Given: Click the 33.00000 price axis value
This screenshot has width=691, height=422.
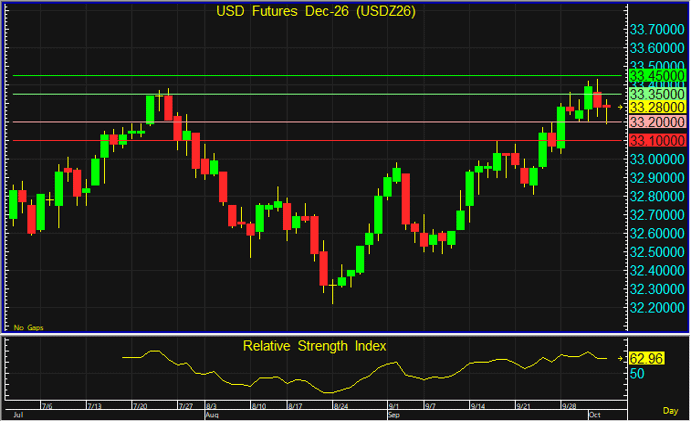Looking at the screenshot, I should (657, 159).
